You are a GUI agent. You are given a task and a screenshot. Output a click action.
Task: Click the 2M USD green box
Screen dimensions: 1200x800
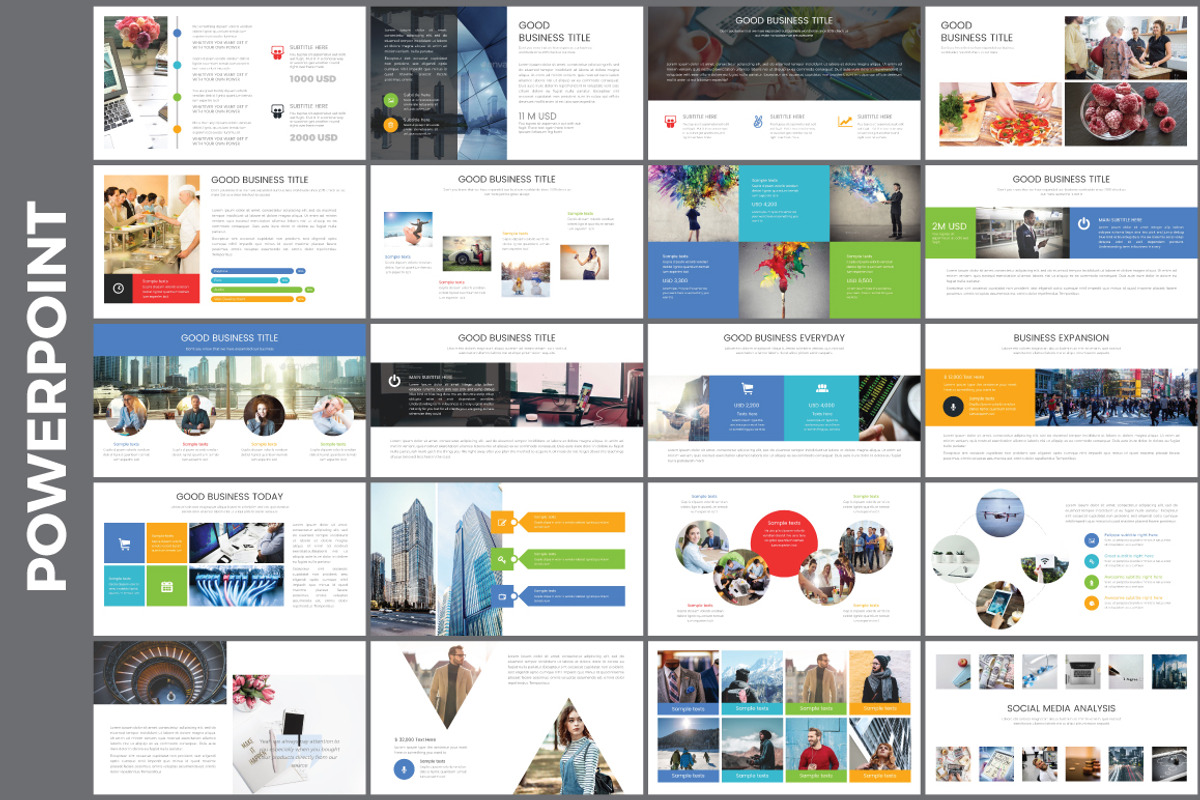[950, 233]
